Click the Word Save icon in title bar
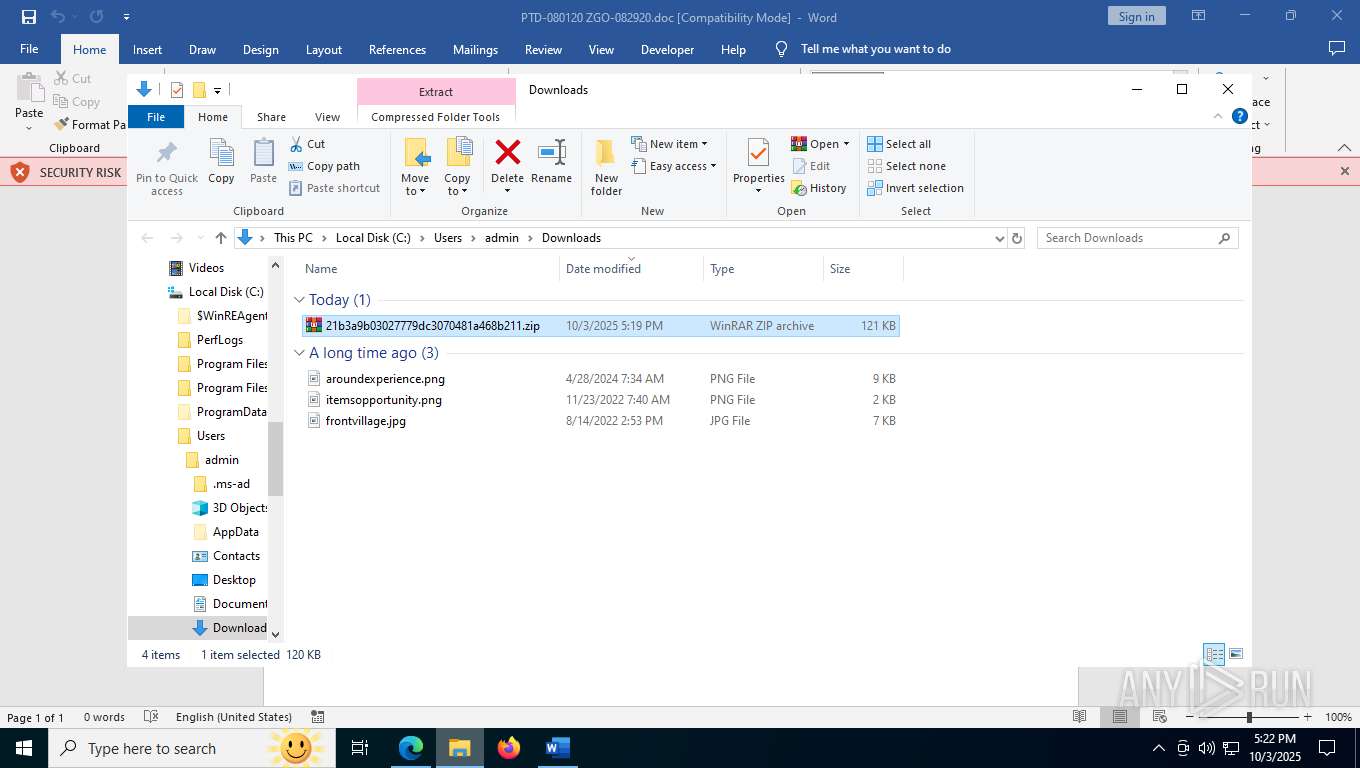Viewport: 1360px width, 768px height. pos(28,17)
